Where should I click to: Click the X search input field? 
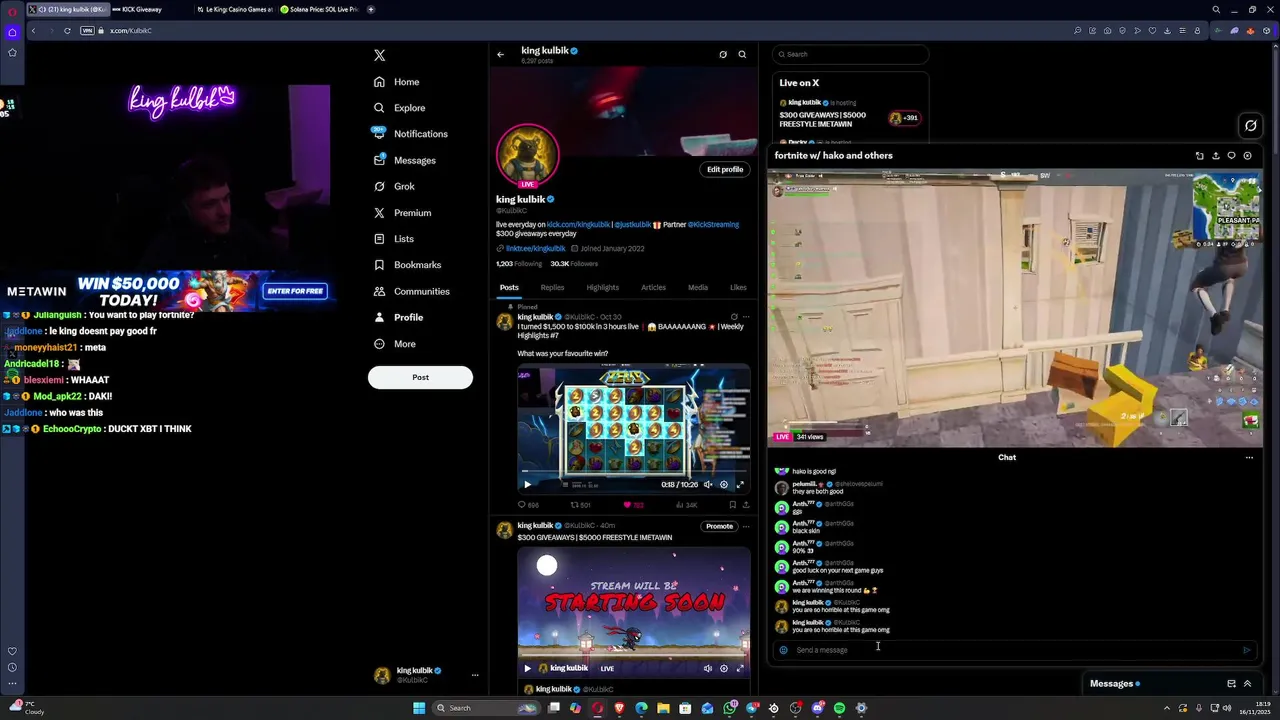[851, 54]
